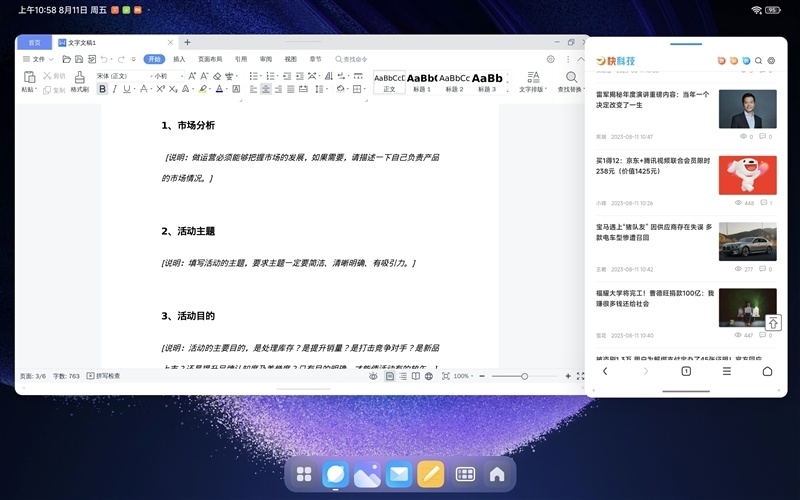Toggle 拼写检查 spell check
This screenshot has height=500, width=800.
104,376
